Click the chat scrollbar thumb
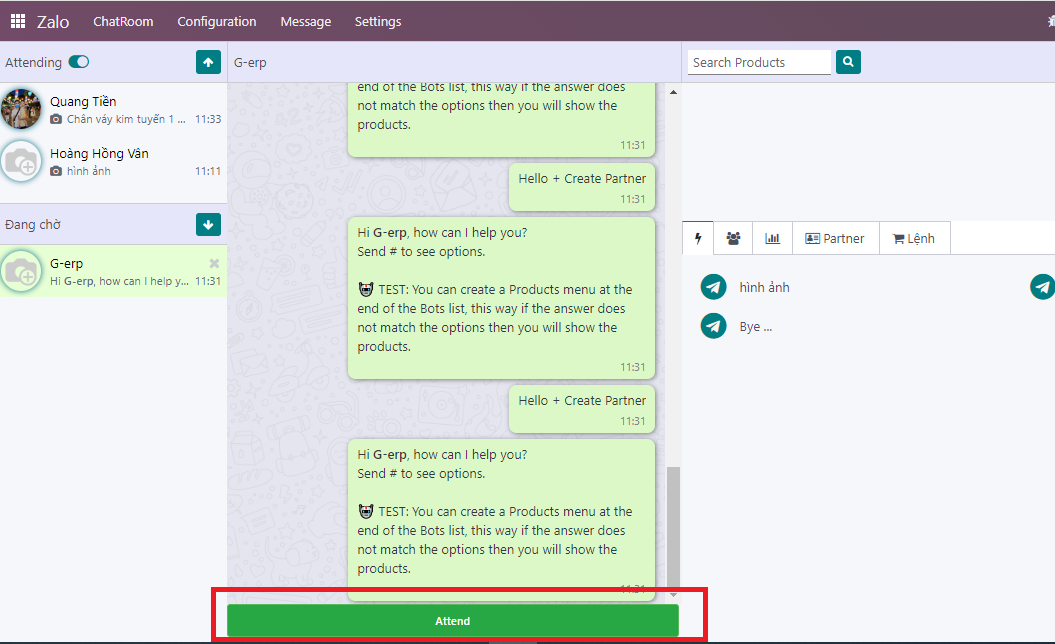Image resolution: width=1055 pixels, height=644 pixels. click(x=673, y=528)
